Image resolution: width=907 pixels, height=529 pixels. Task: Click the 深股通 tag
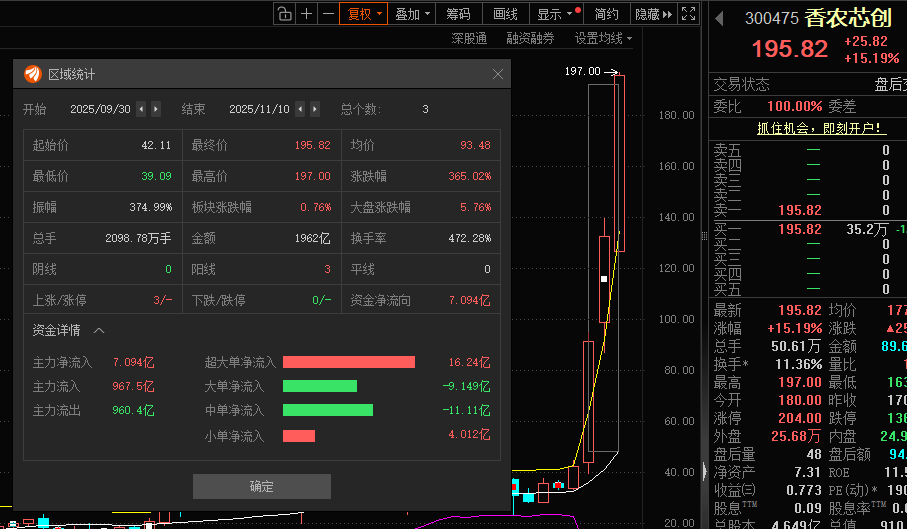(x=469, y=39)
